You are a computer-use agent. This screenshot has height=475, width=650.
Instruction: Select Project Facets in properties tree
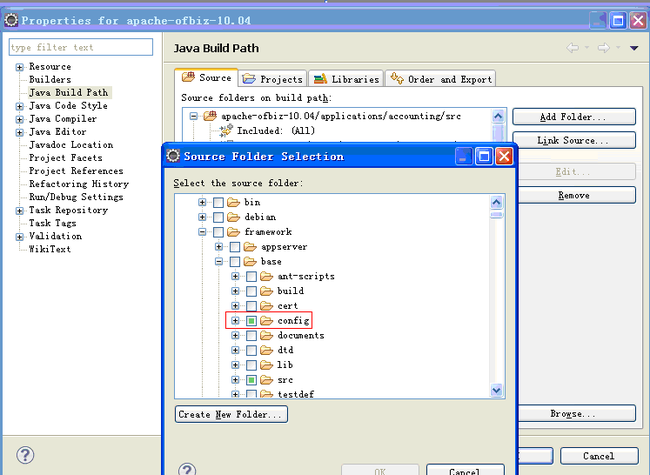(x=65, y=158)
